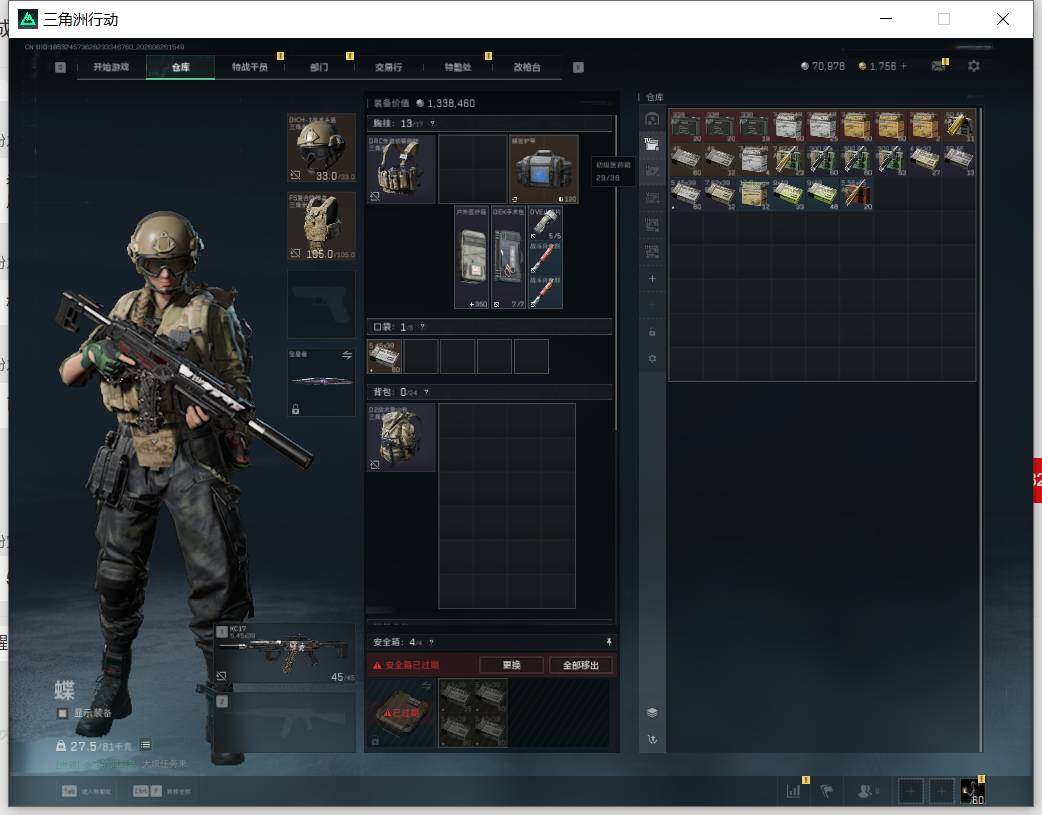Click the pin icon in safe box header
1042x815 pixels.
(609, 641)
